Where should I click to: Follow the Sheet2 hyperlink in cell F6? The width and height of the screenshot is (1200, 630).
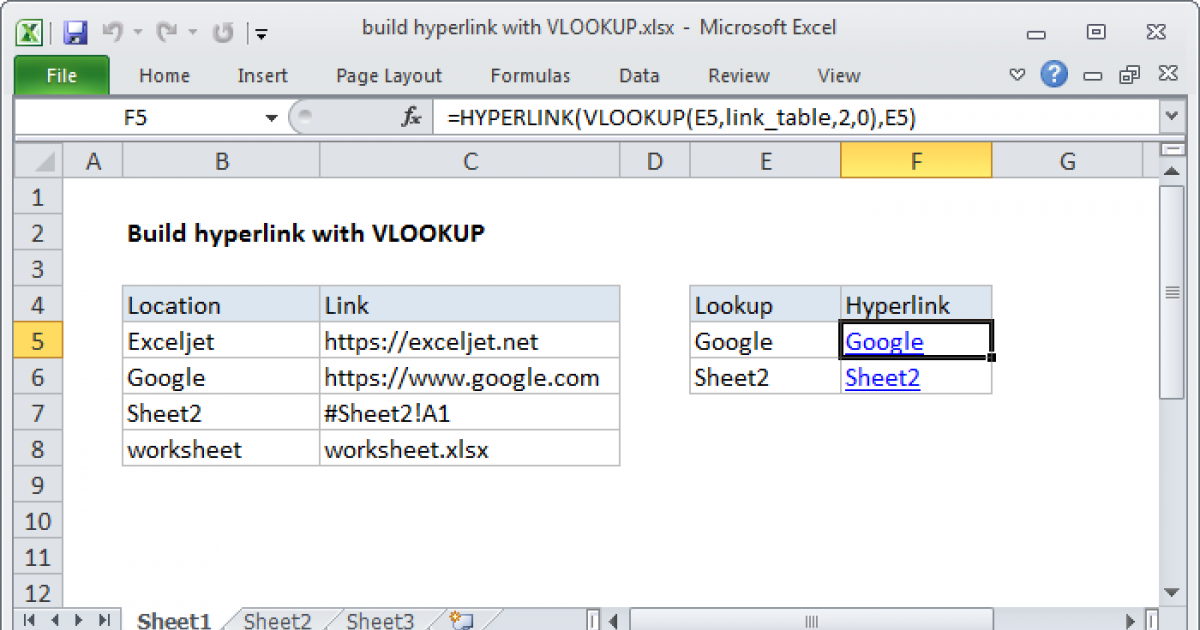click(x=882, y=377)
